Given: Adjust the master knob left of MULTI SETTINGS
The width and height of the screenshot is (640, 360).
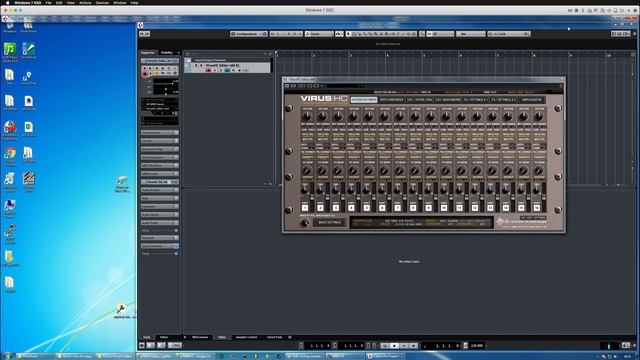Looking at the screenshot, I should point(305,223).
